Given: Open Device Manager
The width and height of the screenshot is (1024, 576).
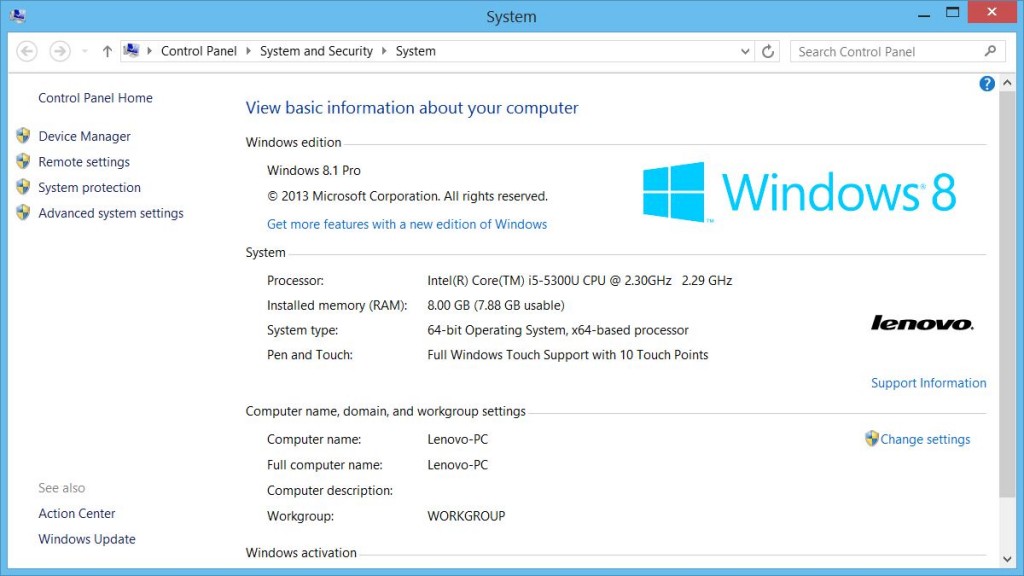Looking at the screenshot, I should [84, 136].
